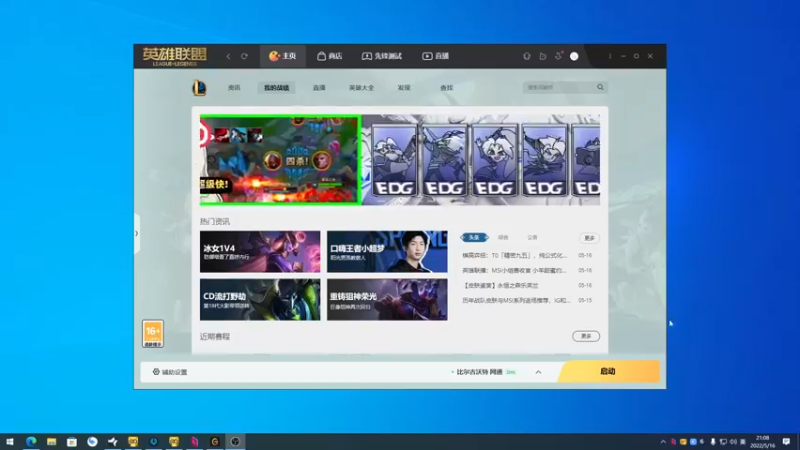Open the news headline mentioning T0

point(514,255)
